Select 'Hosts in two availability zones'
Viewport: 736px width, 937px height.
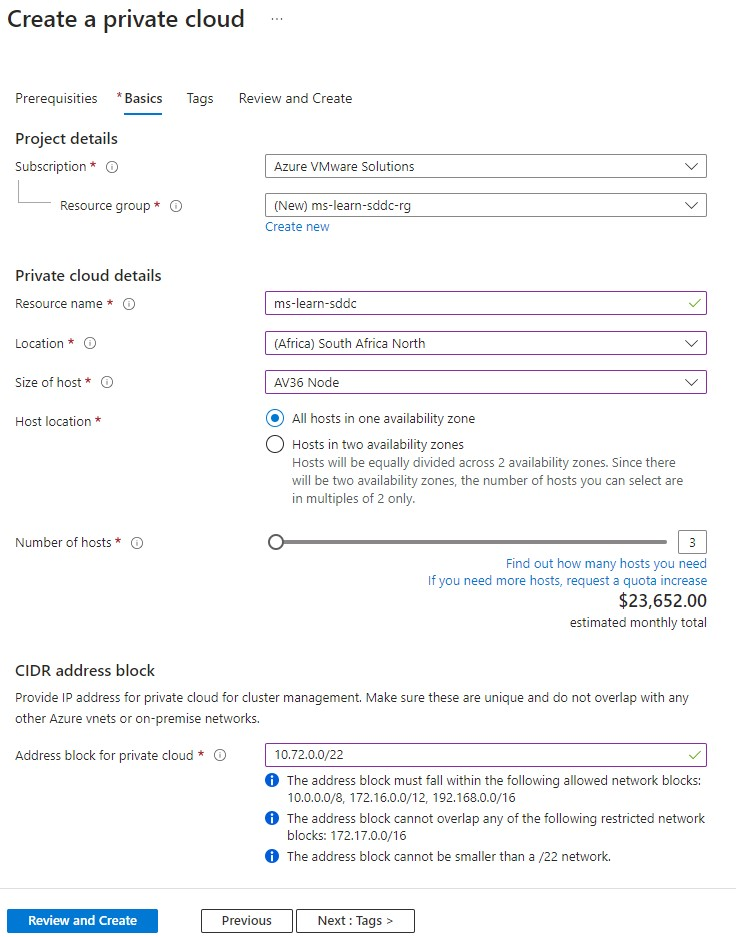click(x=274, y=444)
